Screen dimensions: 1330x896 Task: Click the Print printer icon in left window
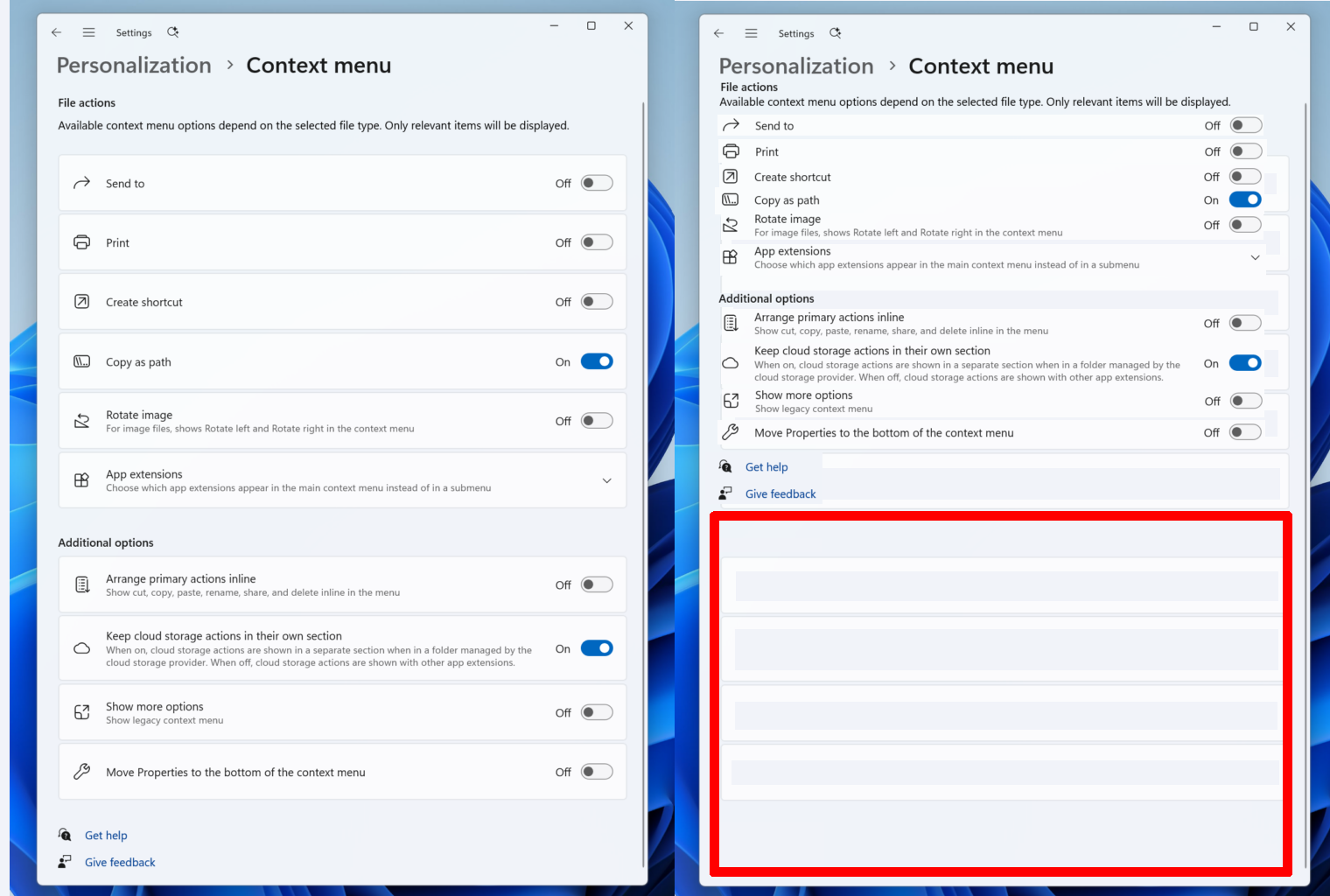click(81, 242)
